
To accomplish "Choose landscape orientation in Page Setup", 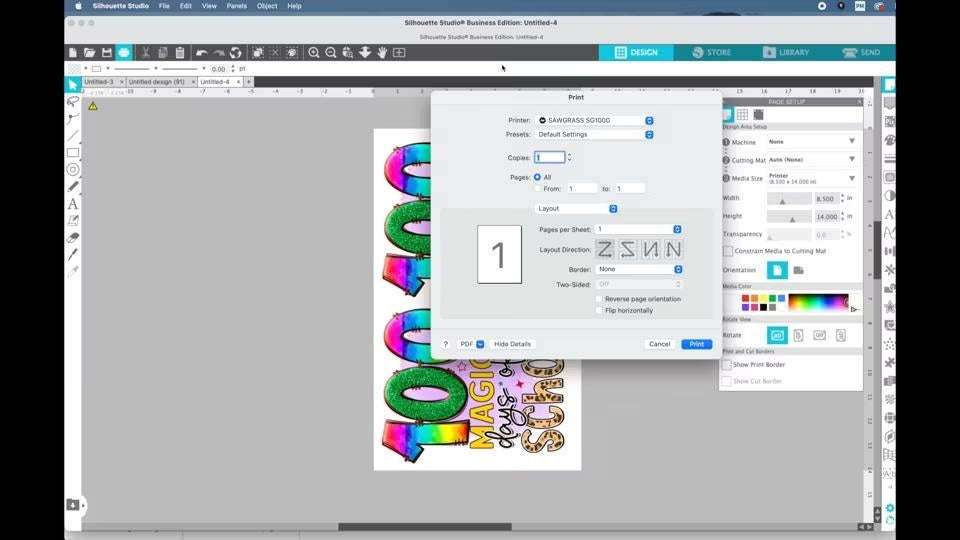I will point(799,270).
